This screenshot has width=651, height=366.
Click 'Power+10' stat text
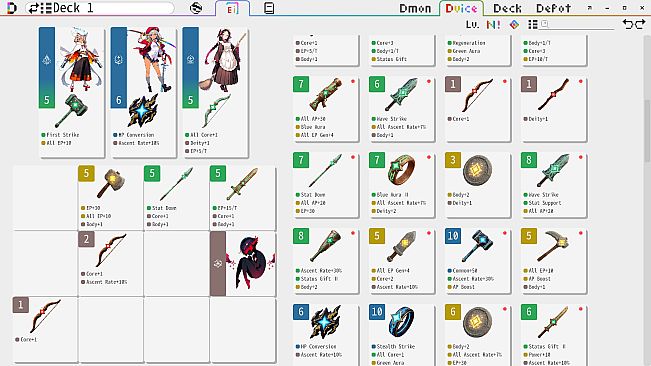point(540,355)
